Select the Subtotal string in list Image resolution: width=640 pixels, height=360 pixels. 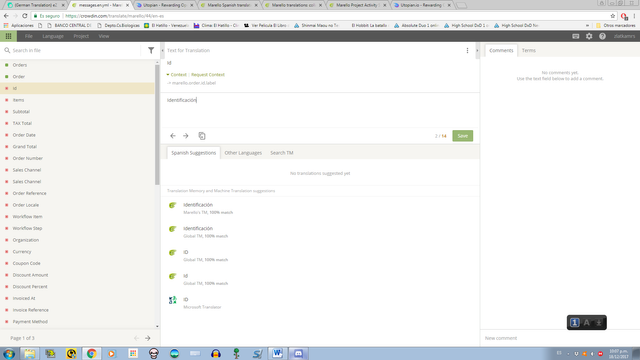click(x=78, y=112)
